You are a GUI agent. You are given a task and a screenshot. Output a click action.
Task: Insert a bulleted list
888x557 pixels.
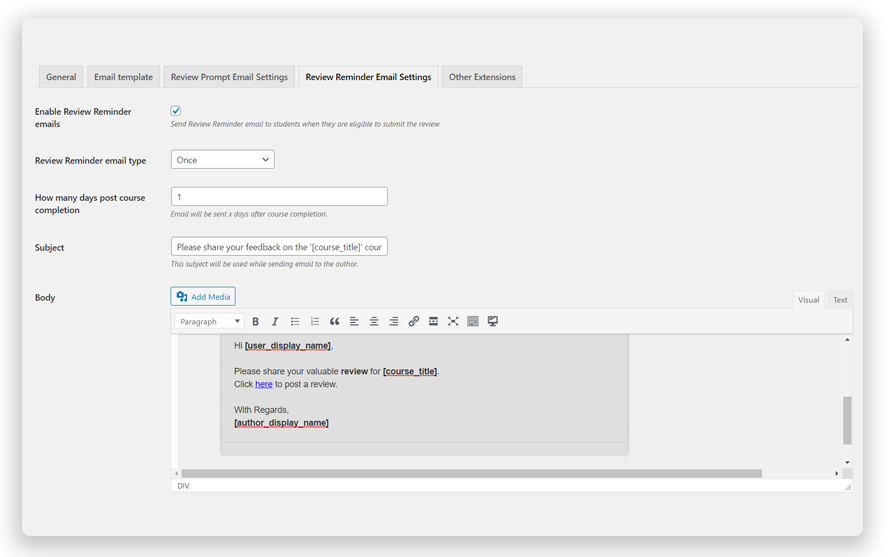click(295, 322)
